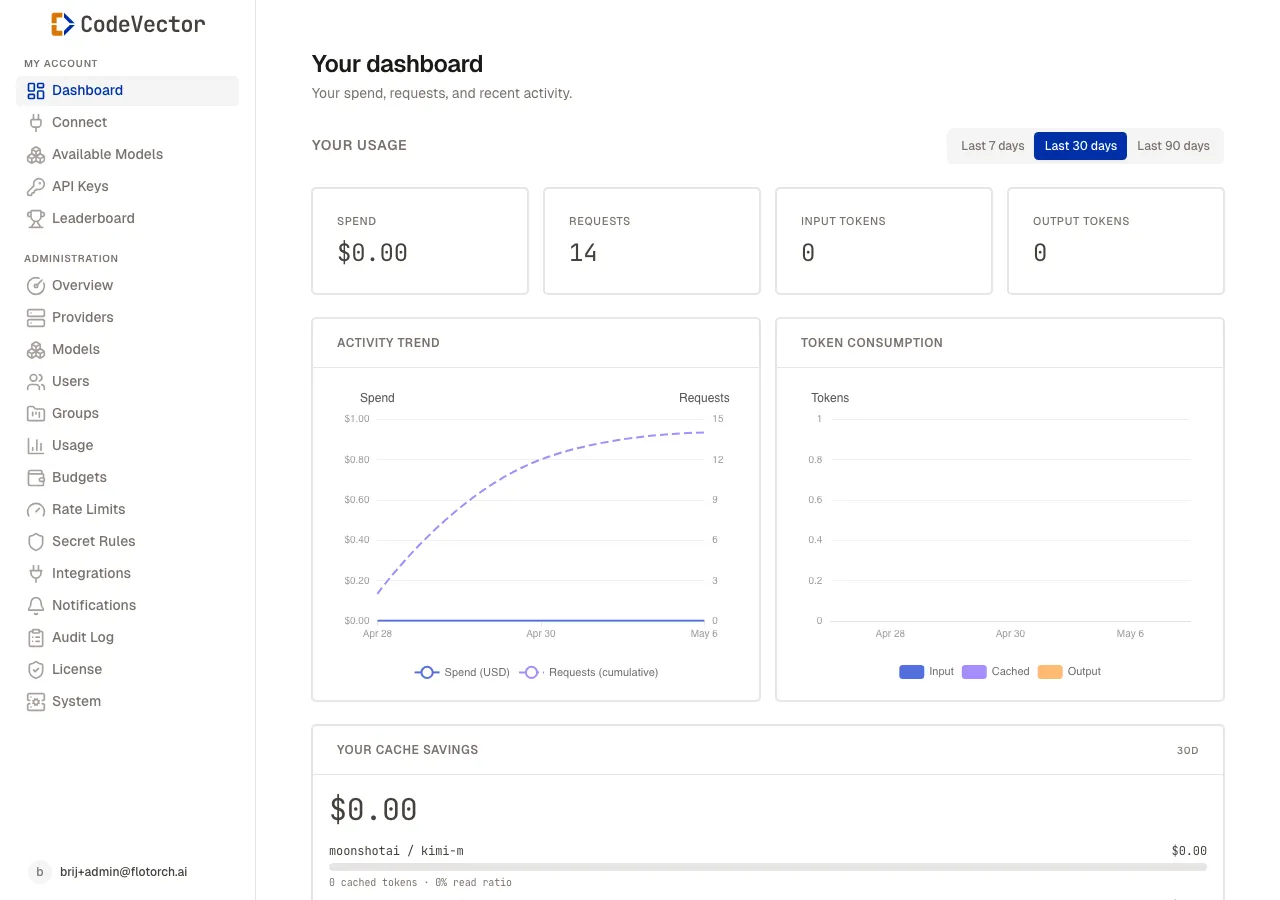Open the Dashboard menu item
Viewport: 1280px width, 900px height.
click(x=127, y=91)
